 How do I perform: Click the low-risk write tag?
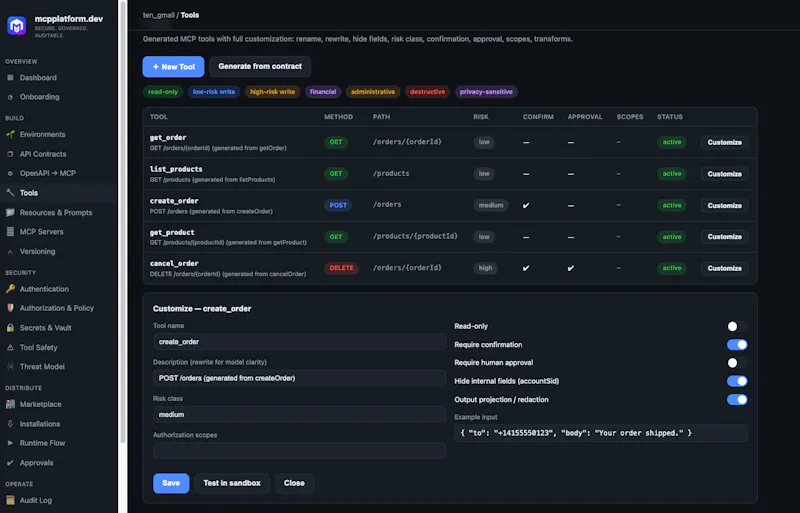click(x=214, y=92)
